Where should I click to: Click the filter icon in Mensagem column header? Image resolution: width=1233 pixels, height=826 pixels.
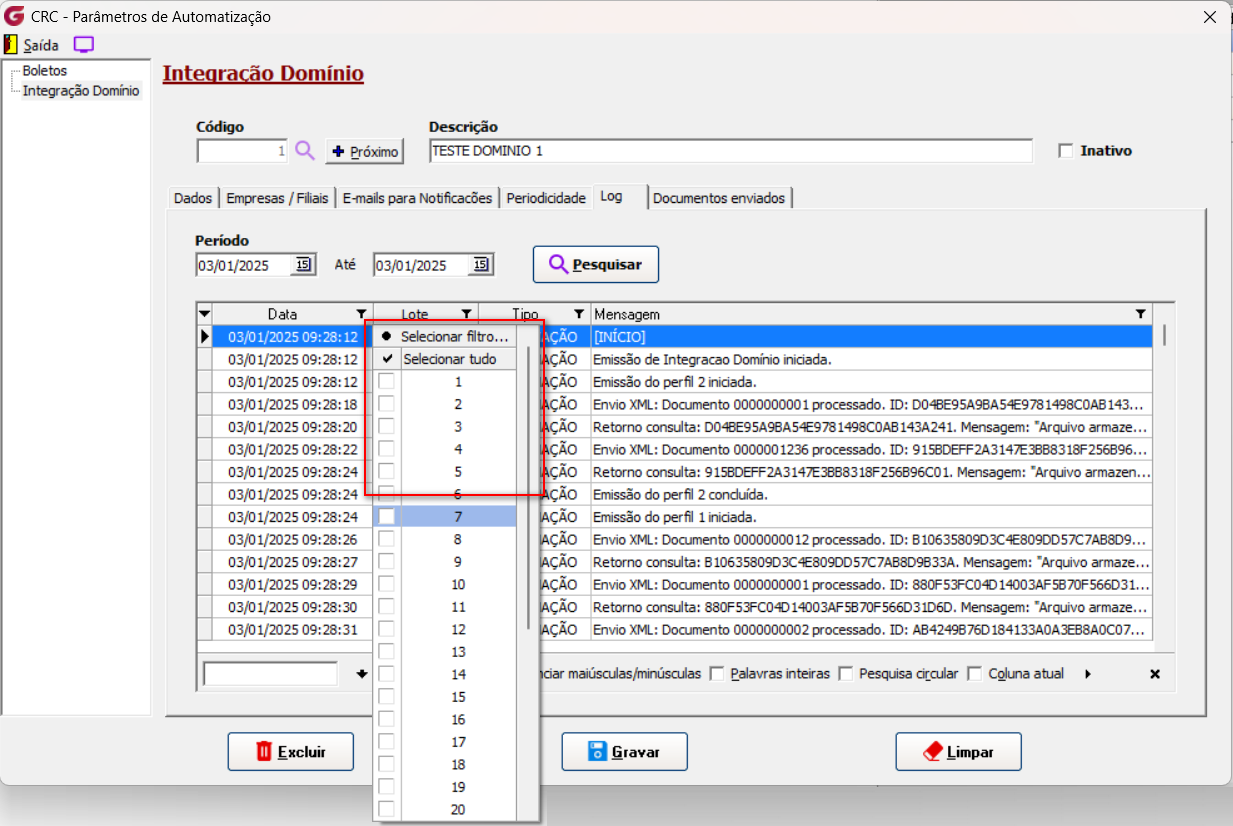(1141, 314)
